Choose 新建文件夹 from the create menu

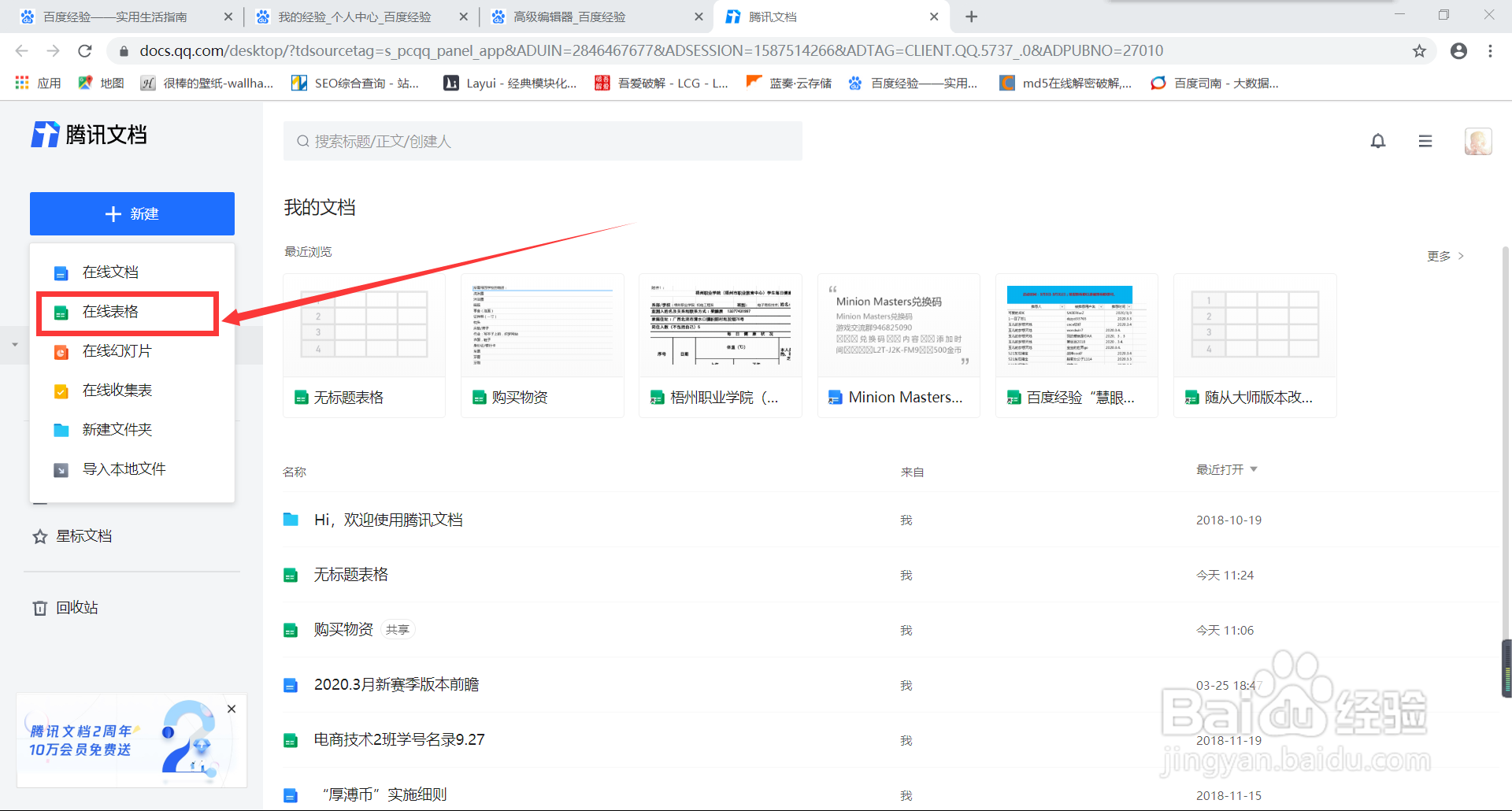point(132,430)
